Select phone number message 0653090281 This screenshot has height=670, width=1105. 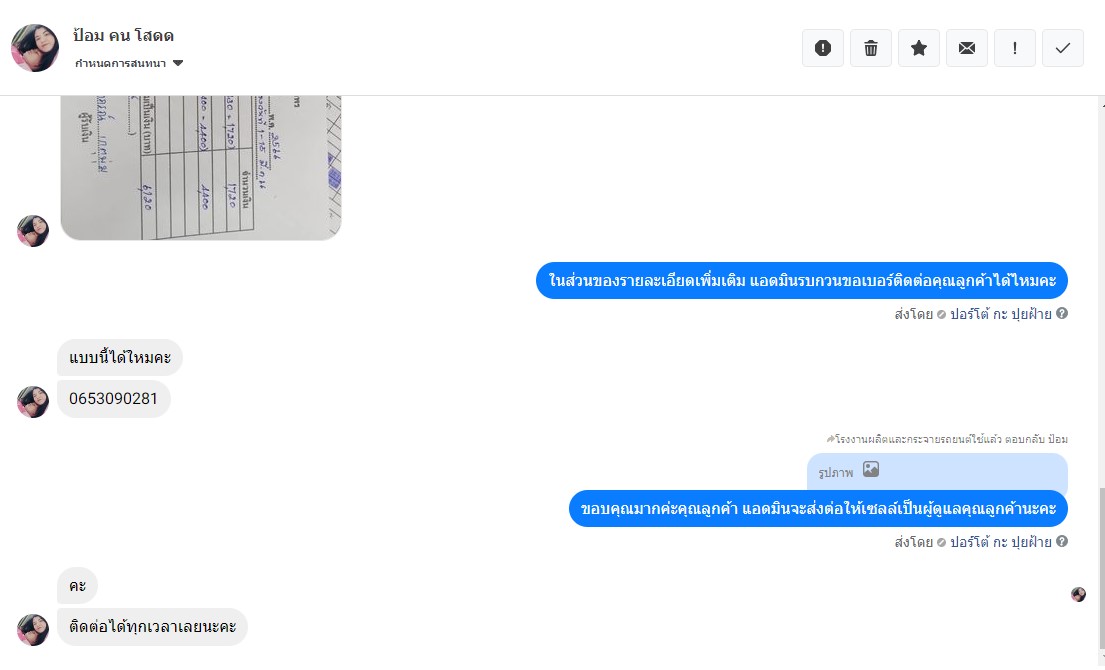coord(113,399)
